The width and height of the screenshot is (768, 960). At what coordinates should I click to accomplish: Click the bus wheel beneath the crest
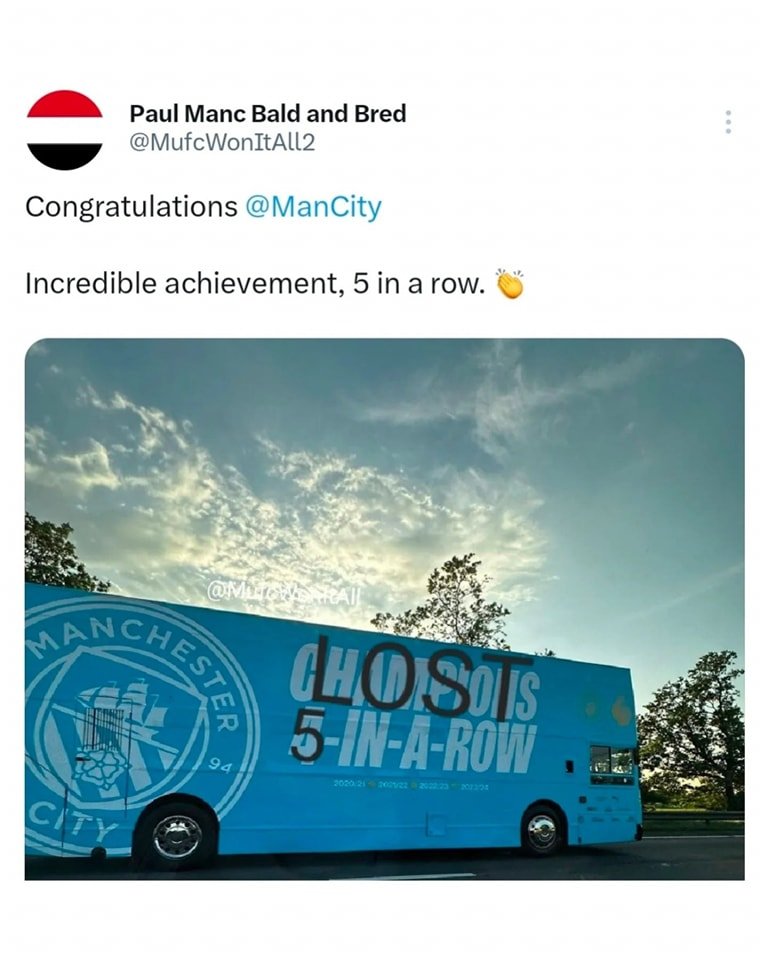click(177, 836)
